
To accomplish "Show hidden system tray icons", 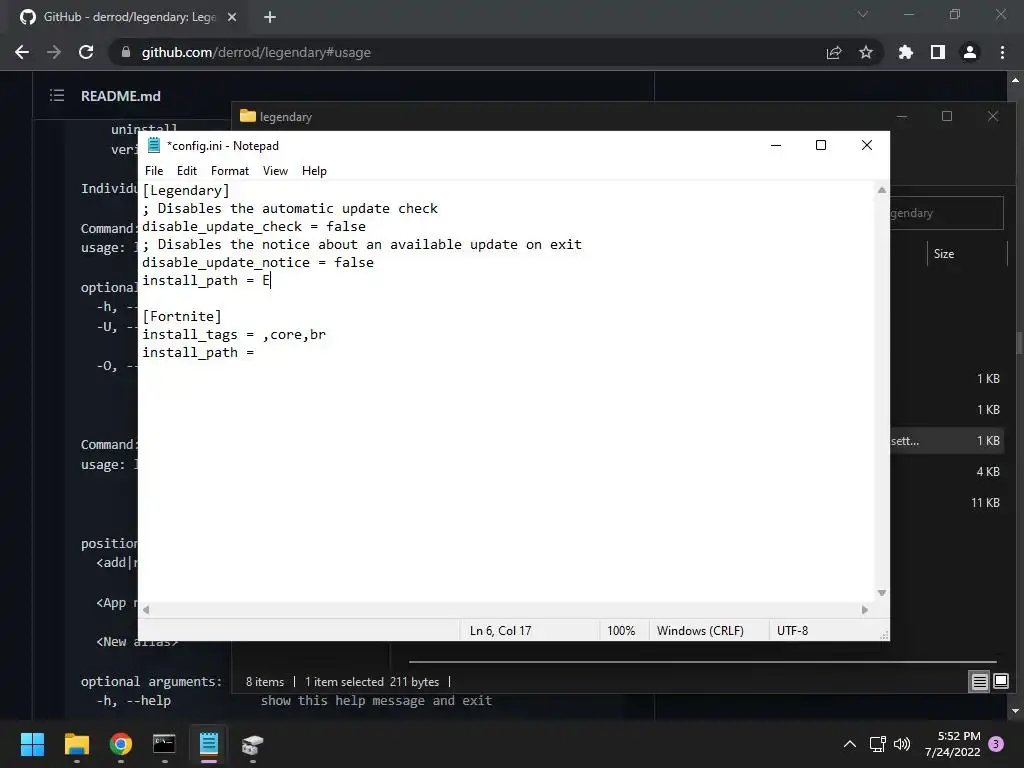I will pyautogui.click(x=850, y=744).
